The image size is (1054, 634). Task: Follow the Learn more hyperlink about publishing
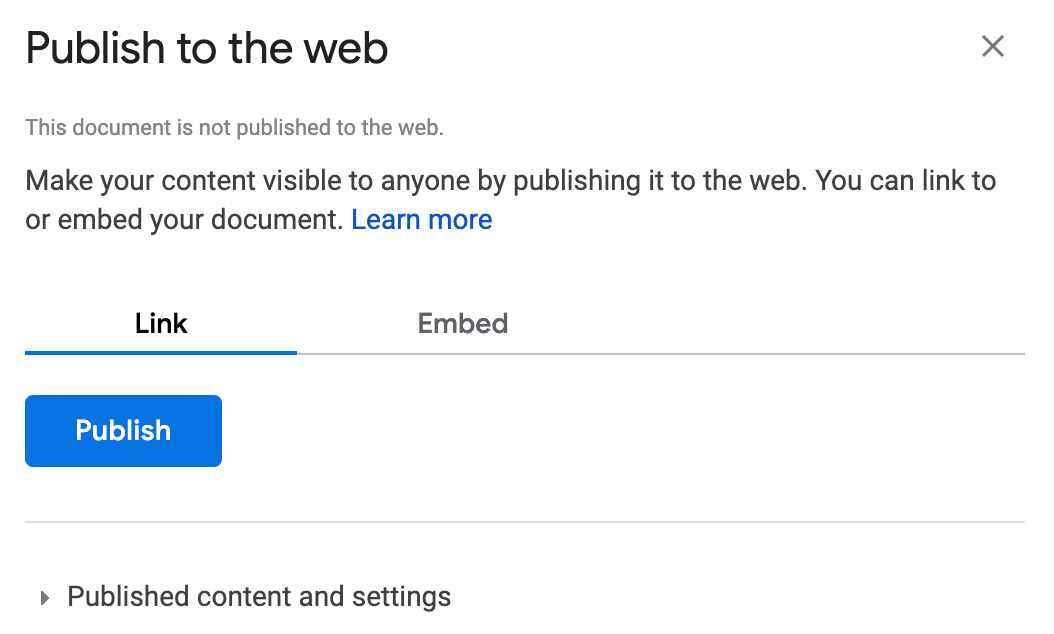point(421,220)
